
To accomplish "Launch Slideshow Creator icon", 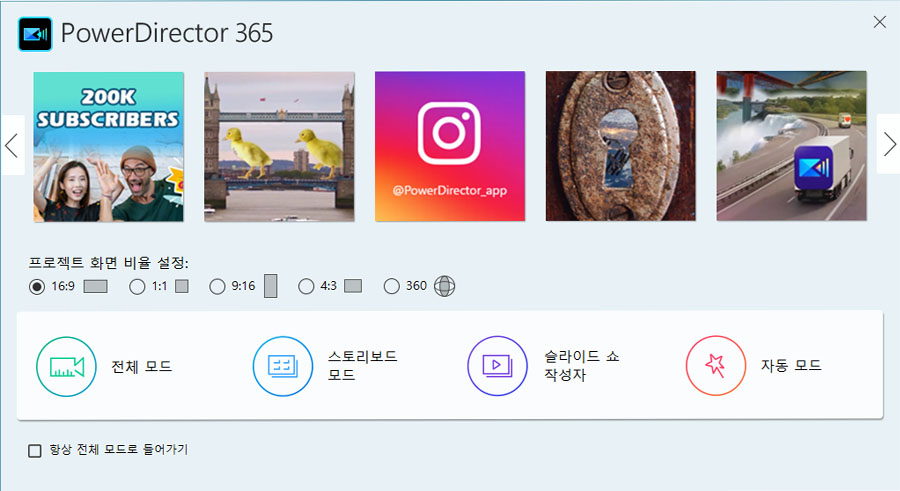I will point(497,366).
